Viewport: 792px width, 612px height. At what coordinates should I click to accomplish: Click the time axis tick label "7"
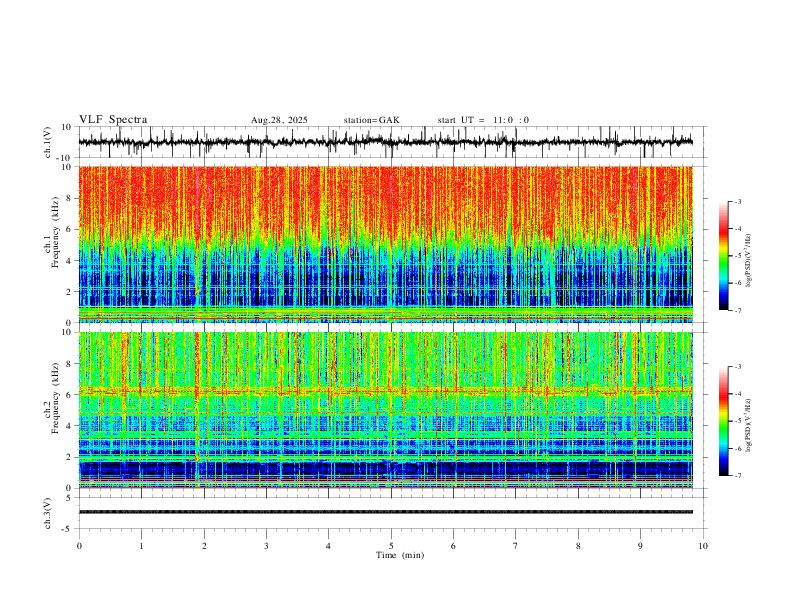click(516, 546)
